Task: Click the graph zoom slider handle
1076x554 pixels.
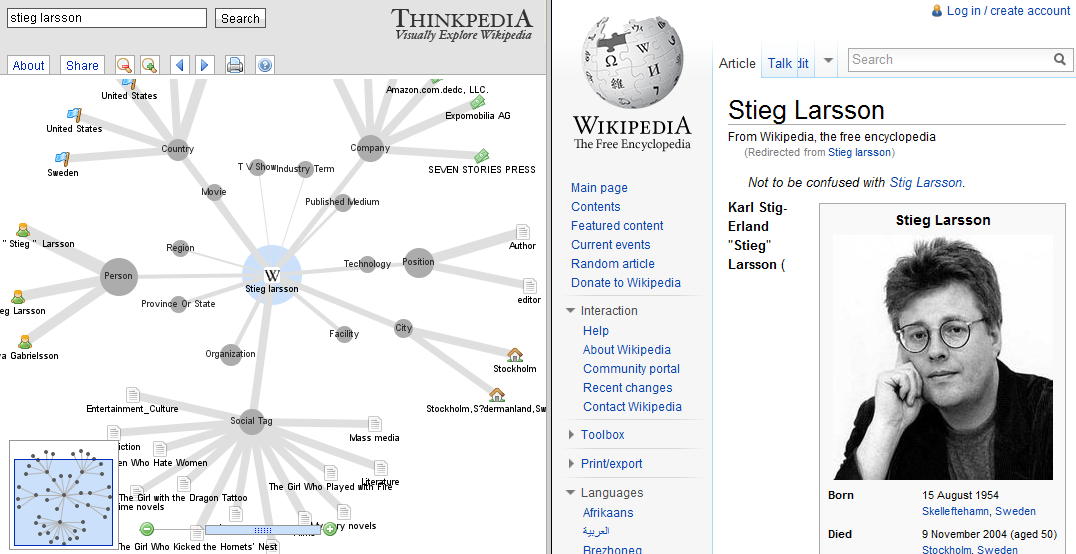Action: coord(263,530)
